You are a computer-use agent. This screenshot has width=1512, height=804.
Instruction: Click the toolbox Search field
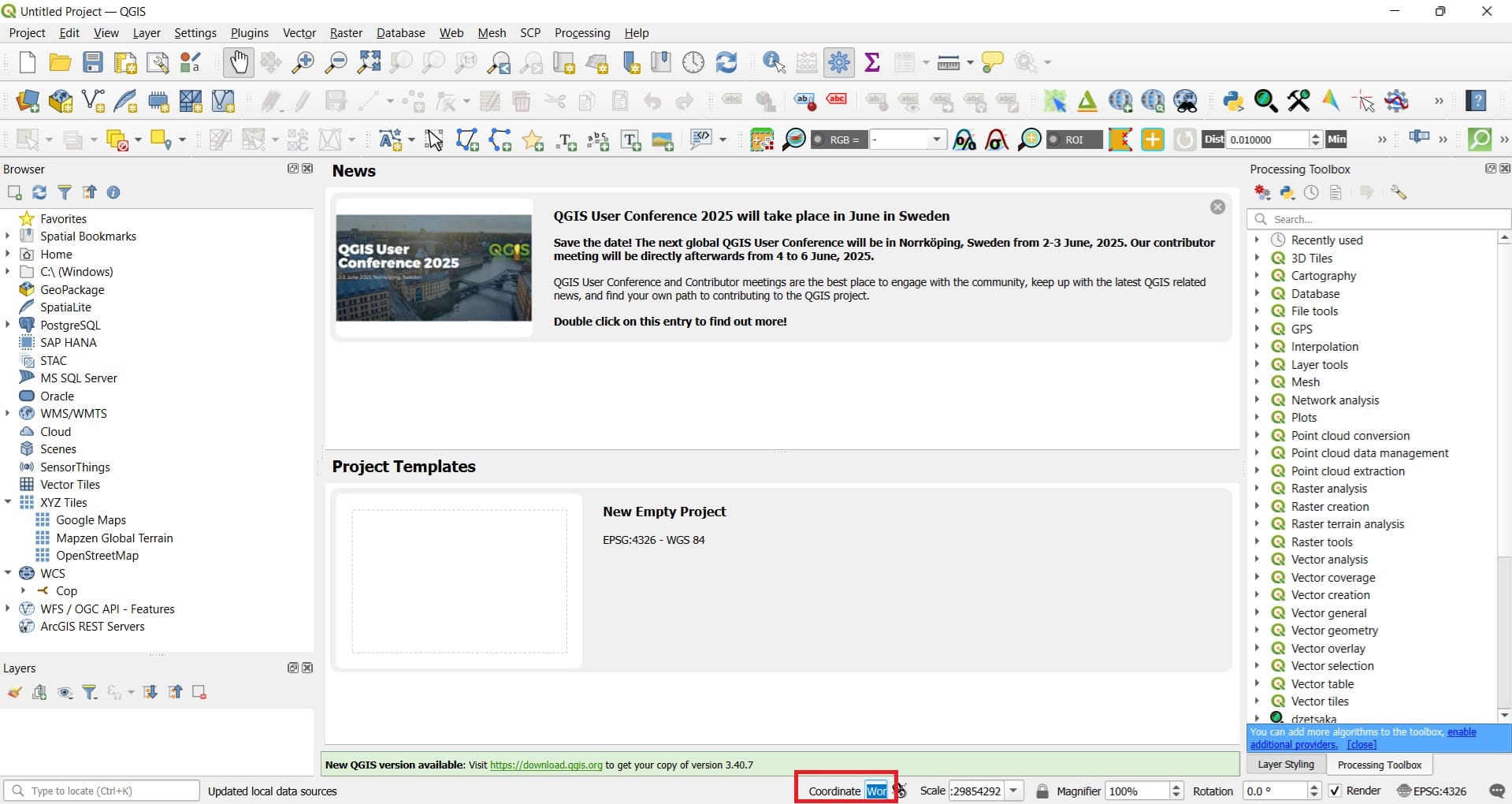coord(1379,219)
